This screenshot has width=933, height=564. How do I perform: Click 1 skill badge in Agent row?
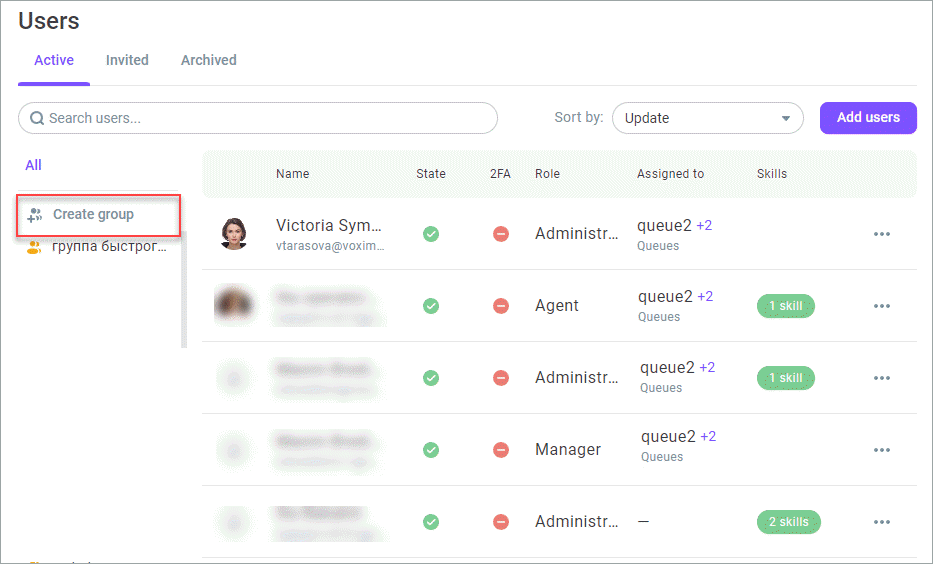(x=785, y=306)
